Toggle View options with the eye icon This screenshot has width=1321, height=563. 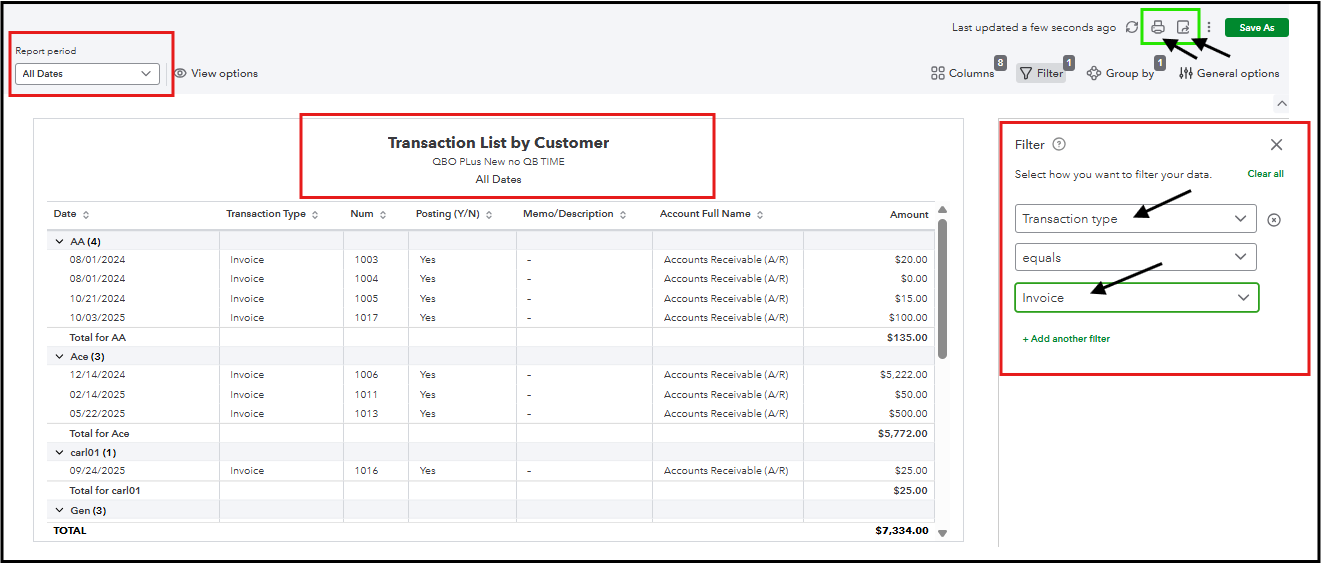(x=215, y=73)
